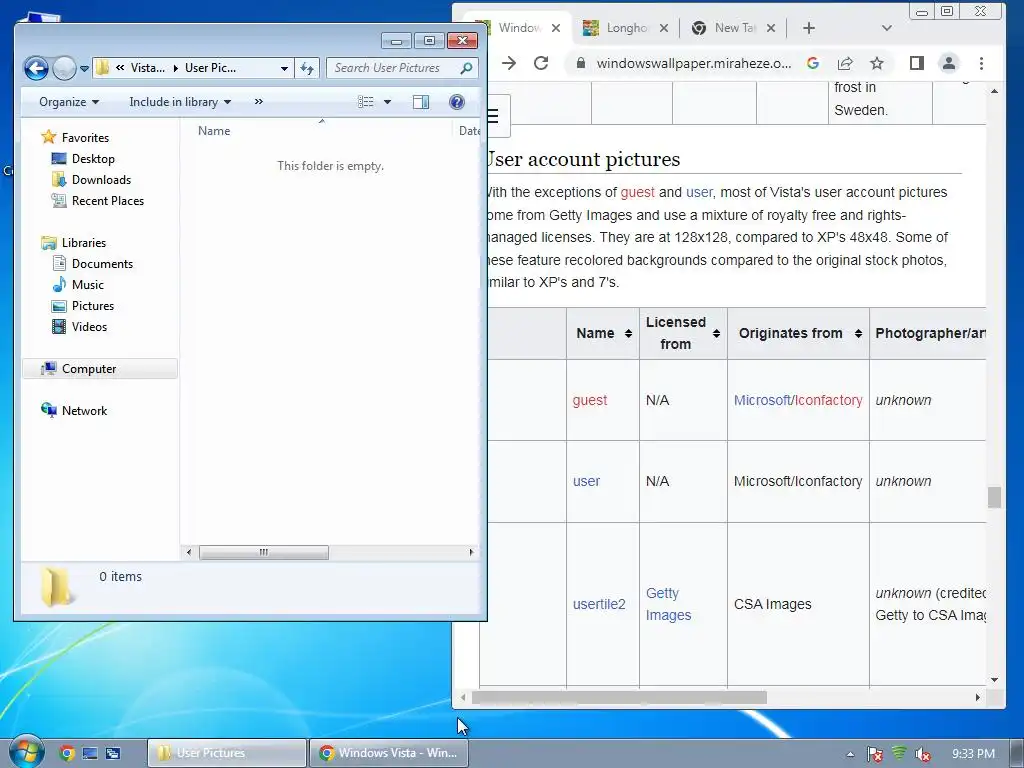Launch Chrome from the taskbar quick launch
The width and height of the screenshot is (1024, 768).
coord(67,753)
